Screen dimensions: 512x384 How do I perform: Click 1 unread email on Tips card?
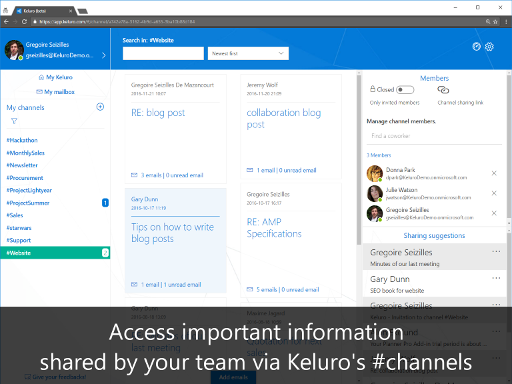click(x=183, y=285)
